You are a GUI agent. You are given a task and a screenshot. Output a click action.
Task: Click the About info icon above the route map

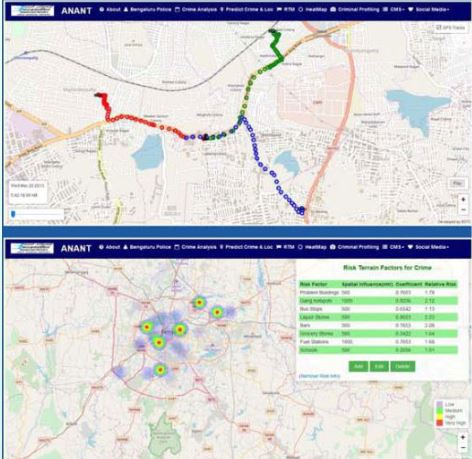(102, 10)
